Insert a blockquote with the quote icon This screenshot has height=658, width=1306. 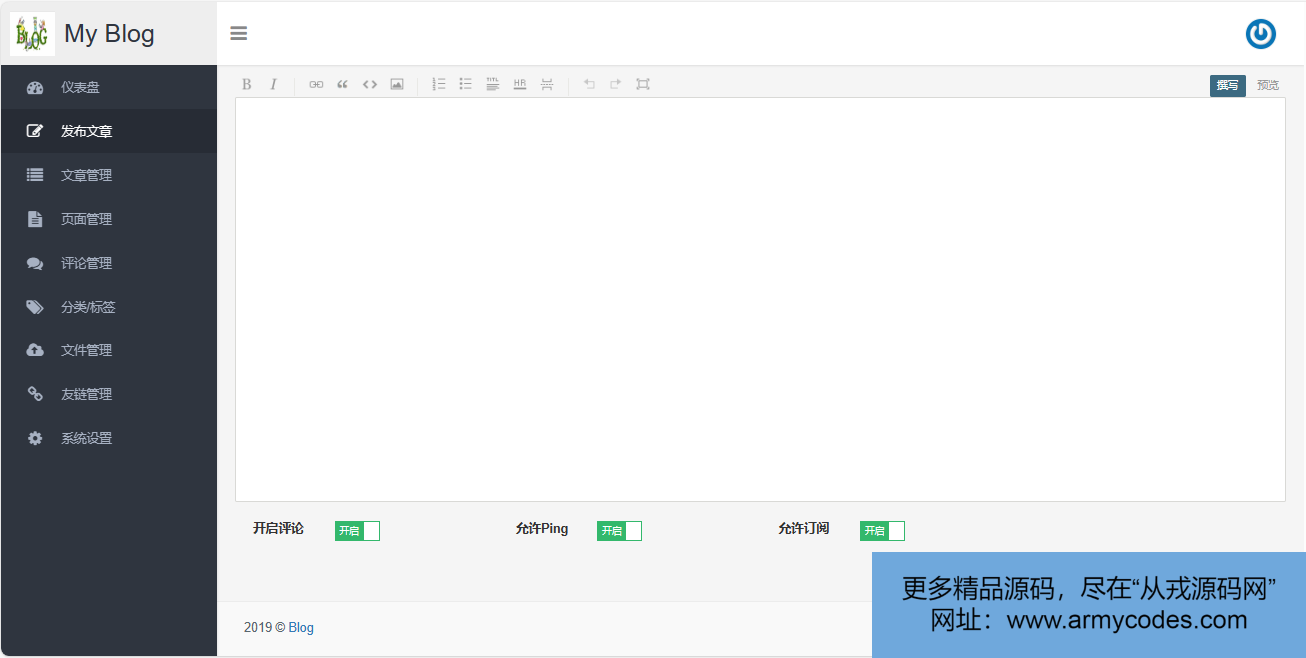tap(343, 85)
